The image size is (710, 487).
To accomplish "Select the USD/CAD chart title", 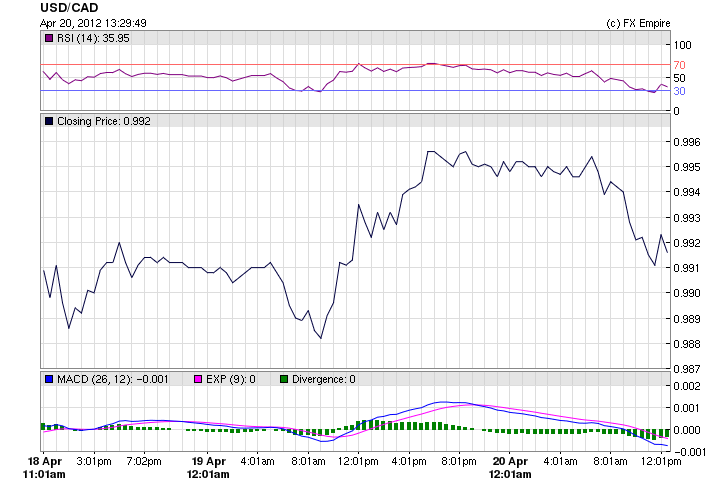I will 69,8.
